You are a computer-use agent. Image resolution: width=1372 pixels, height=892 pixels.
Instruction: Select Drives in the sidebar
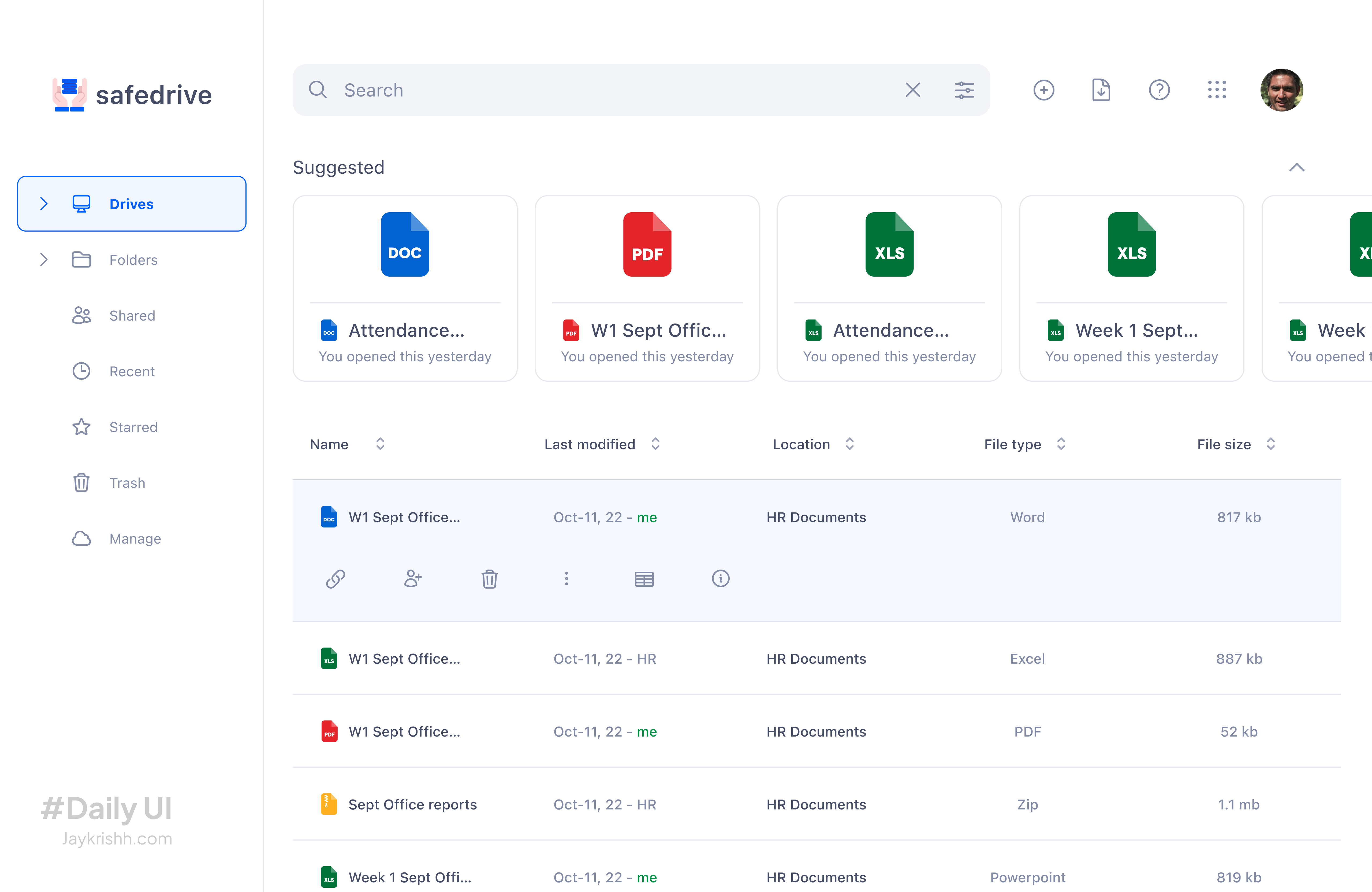(x=132, y=203)
